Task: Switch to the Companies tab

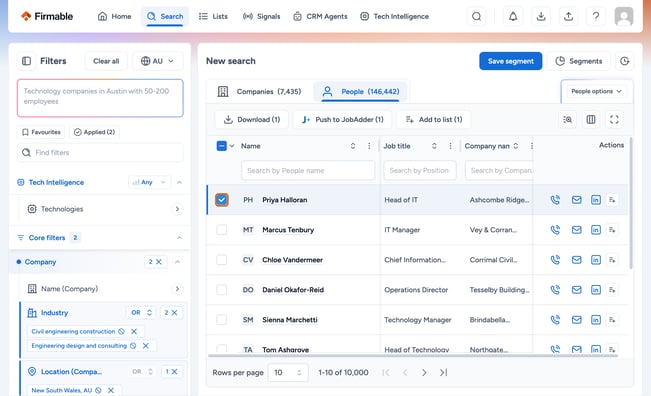Action: click(x=259, y=91)
